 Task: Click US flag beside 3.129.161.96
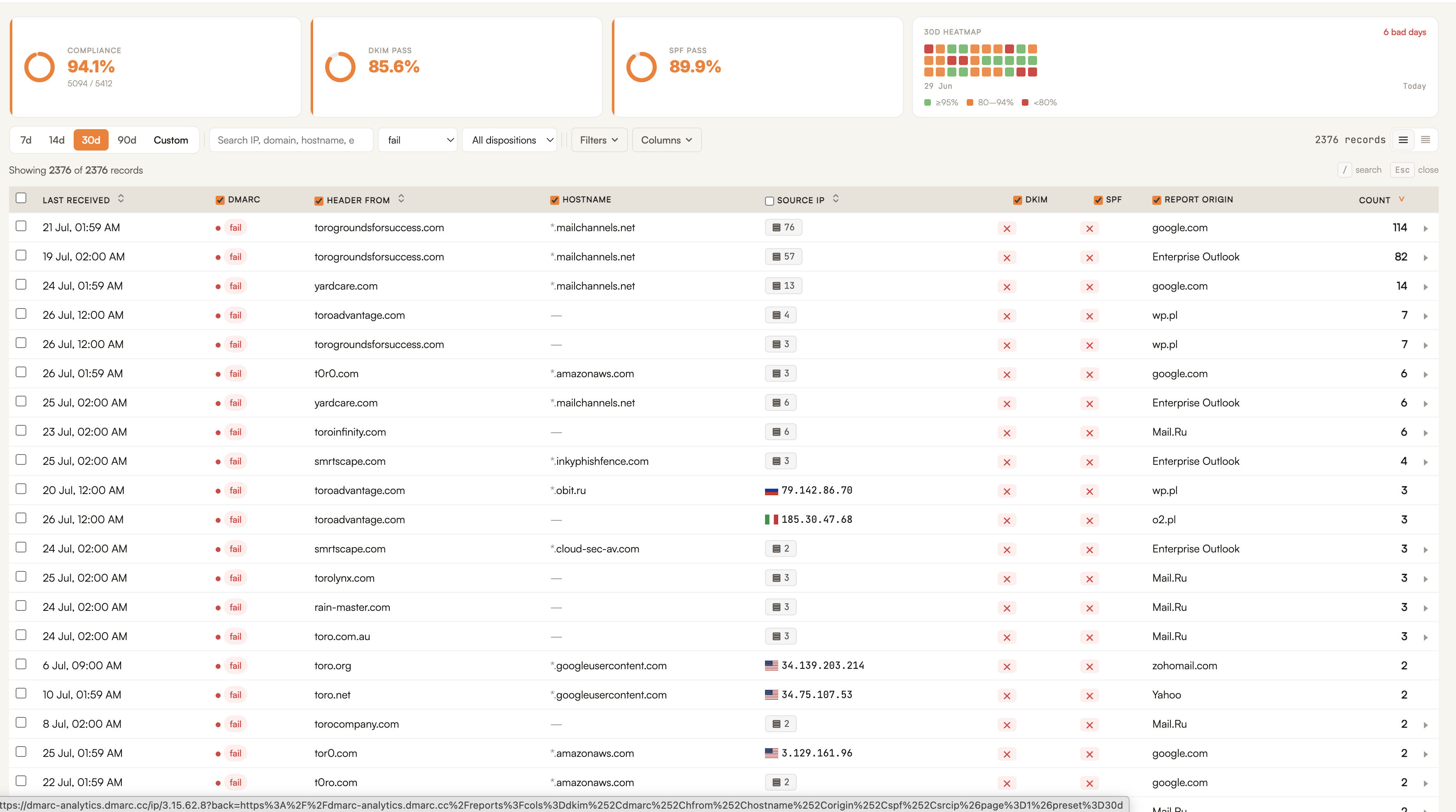click(x=772, y=753)
